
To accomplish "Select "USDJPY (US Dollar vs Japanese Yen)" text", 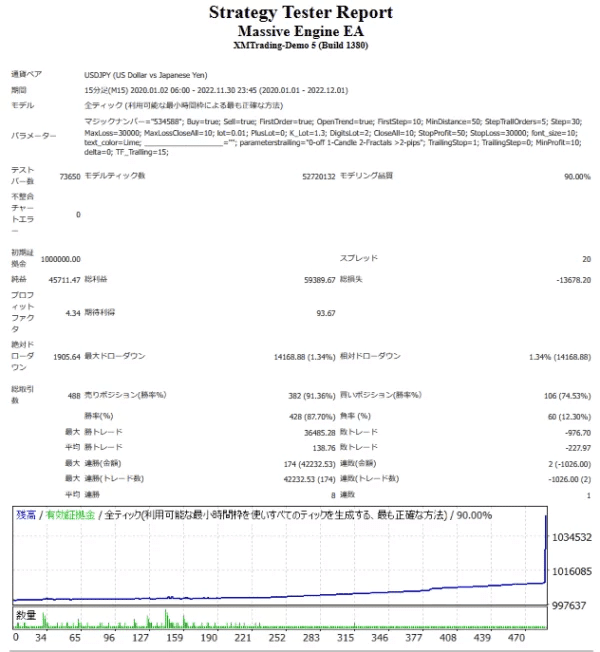I will coord(146,75).
